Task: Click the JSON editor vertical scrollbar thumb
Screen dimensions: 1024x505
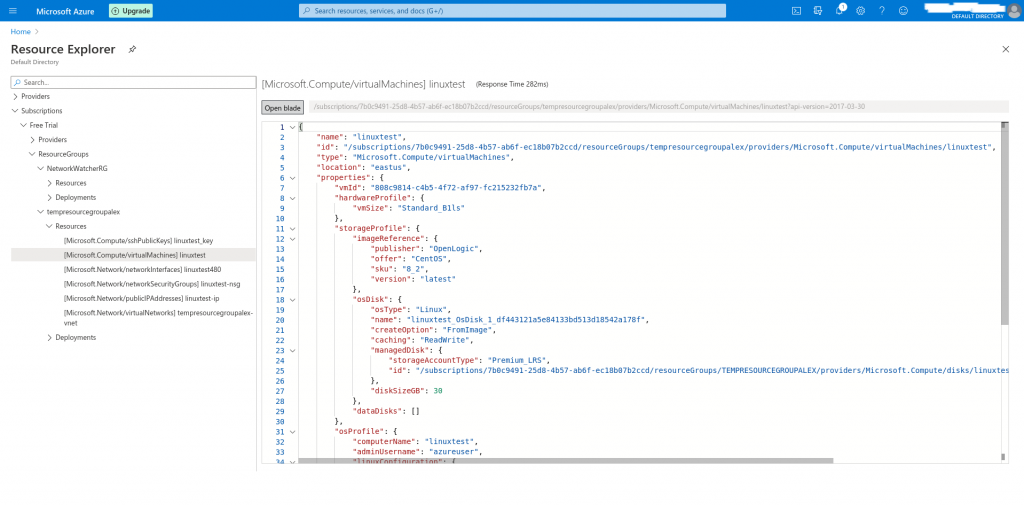Action: 1004,225
